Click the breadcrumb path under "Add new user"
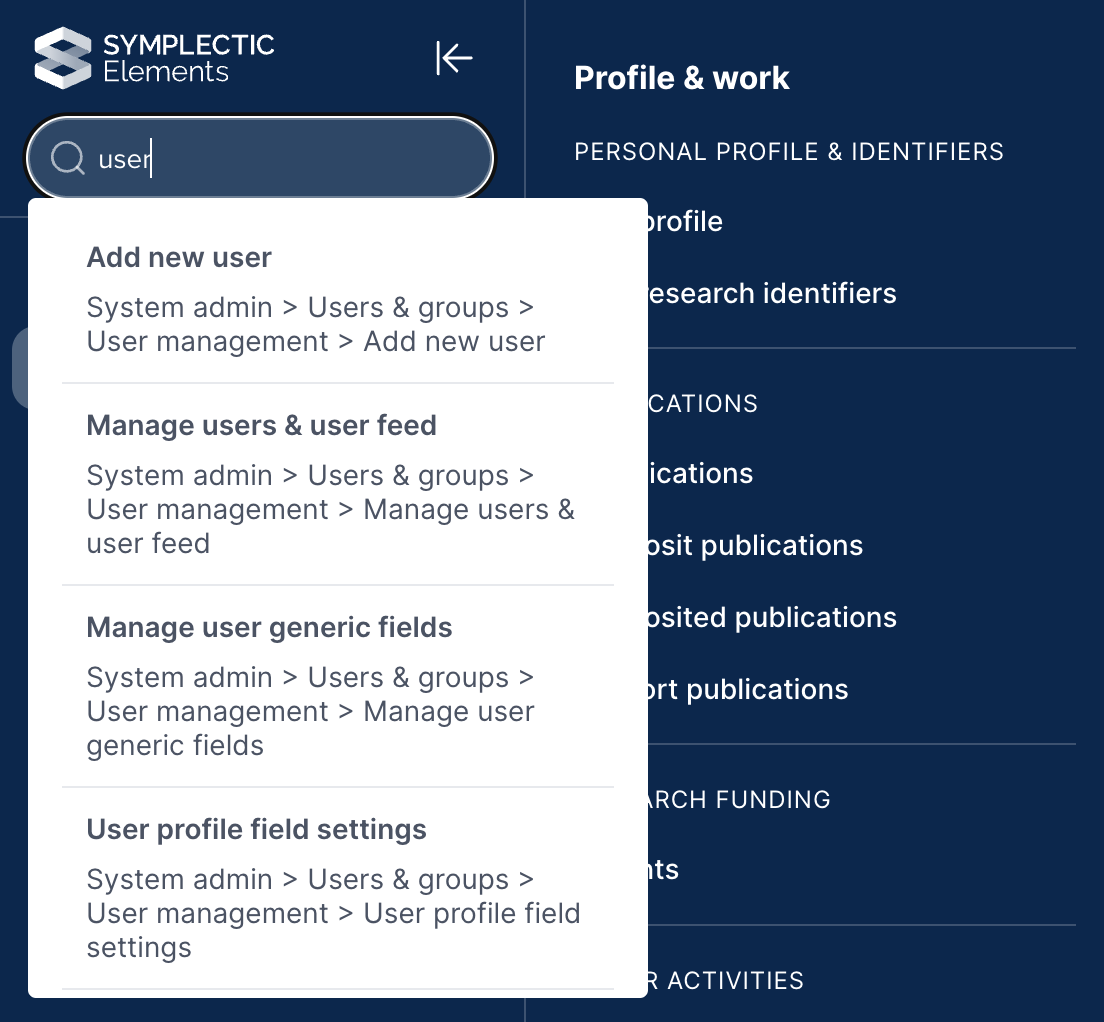This screenshot has height=1022, width=1104. pos(315,325)
